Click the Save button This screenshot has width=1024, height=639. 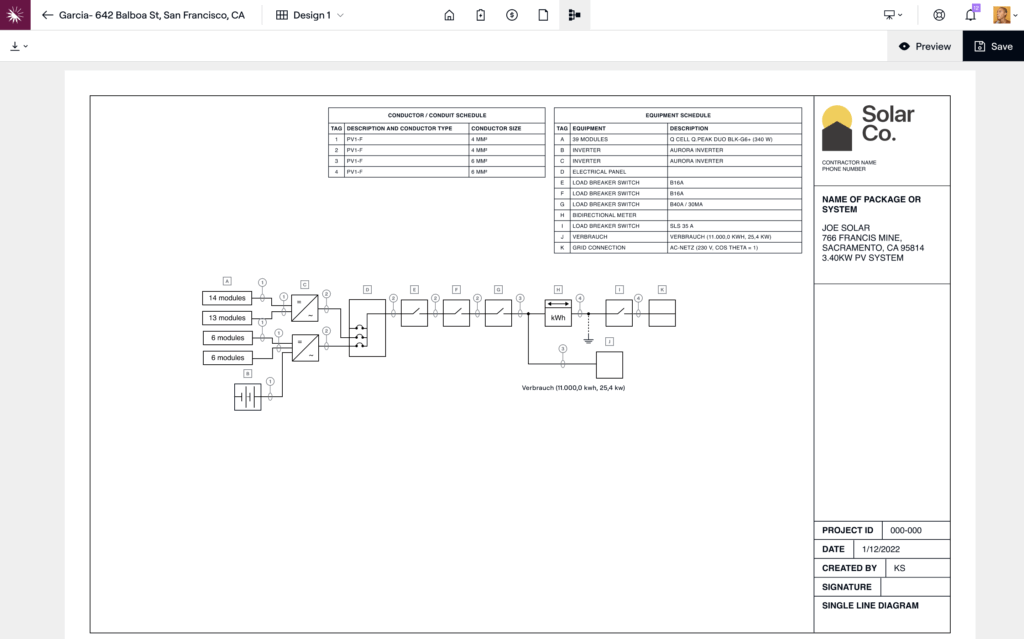(993, 46)
